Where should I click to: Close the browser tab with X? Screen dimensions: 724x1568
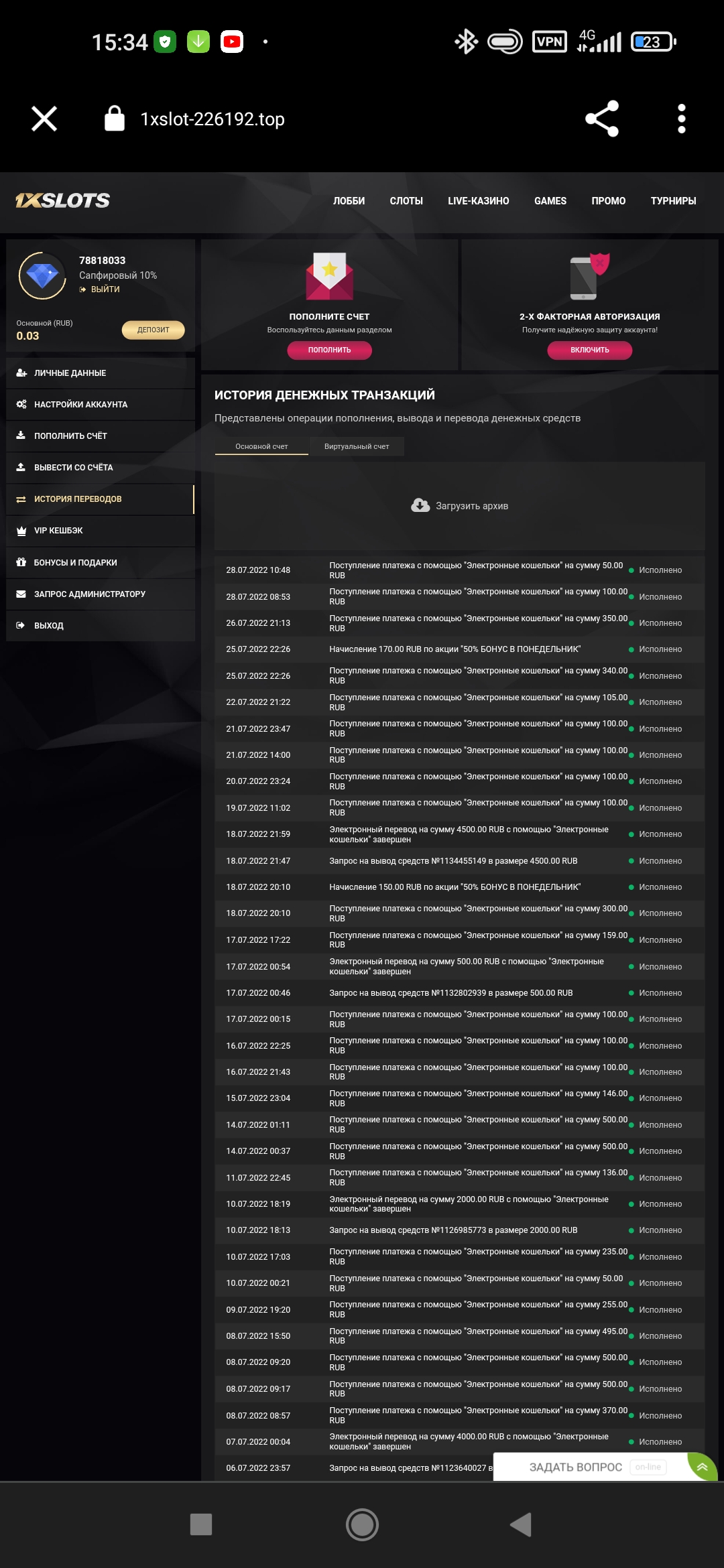[x=44, y=119]
